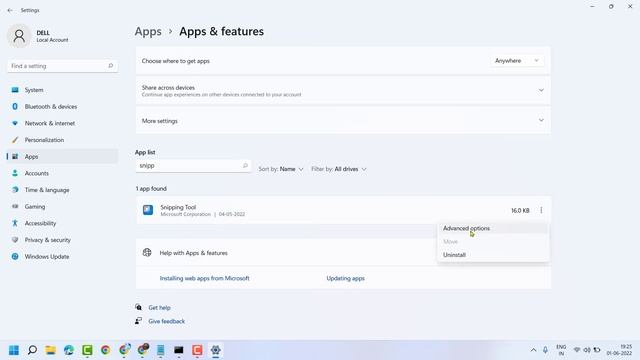Click the search icon in App list field

click(x=245, y=166)
